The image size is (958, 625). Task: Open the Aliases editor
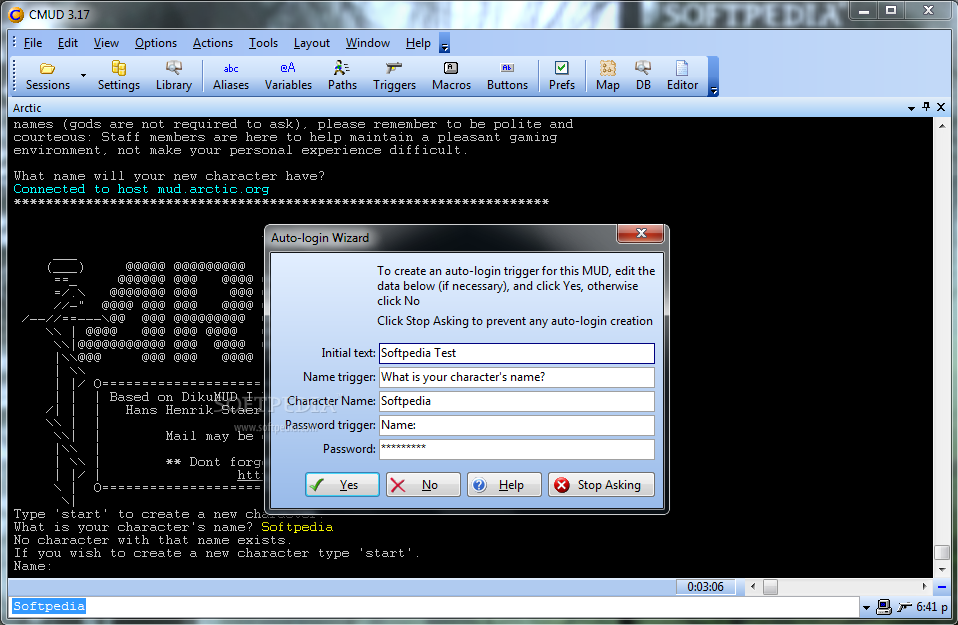231,76
